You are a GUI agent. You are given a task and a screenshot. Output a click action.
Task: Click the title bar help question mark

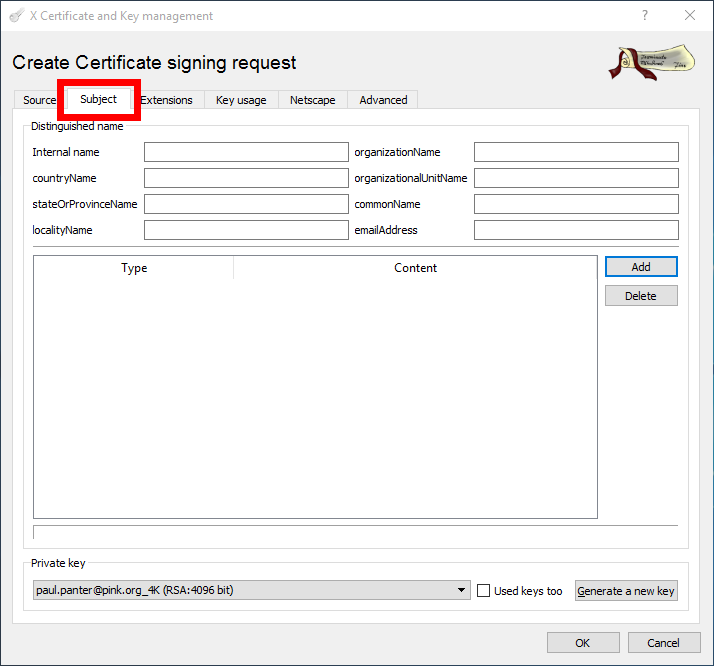tap(645, 16)
